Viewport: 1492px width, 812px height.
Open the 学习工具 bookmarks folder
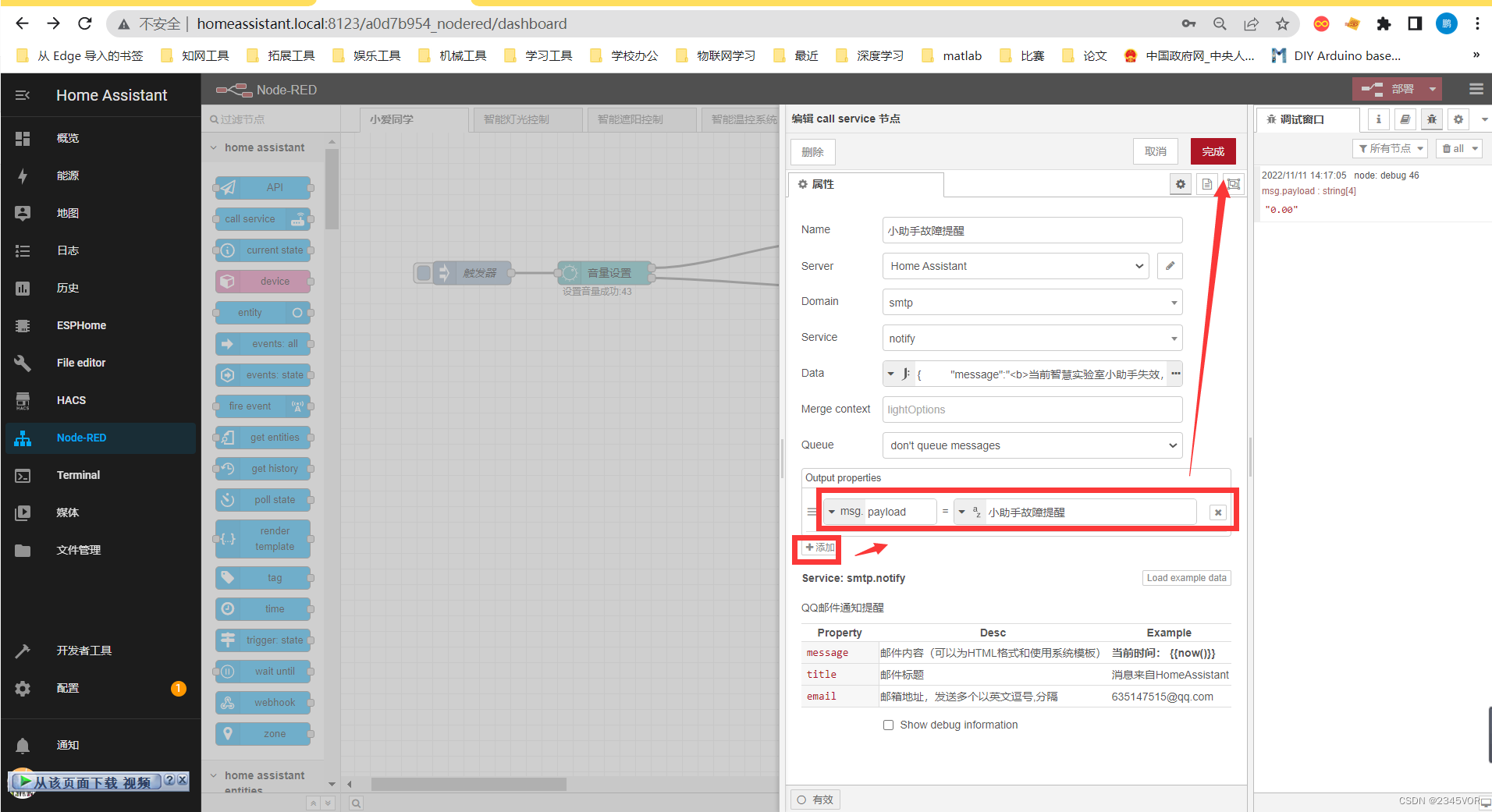pyautogui.click(x=538, y=55)
